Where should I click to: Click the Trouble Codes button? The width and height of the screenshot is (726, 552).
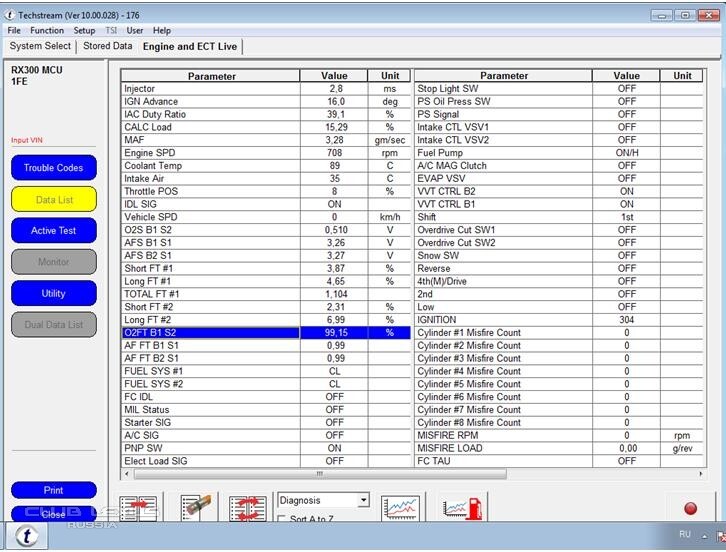pyautogui.click(x=54, y=168)
